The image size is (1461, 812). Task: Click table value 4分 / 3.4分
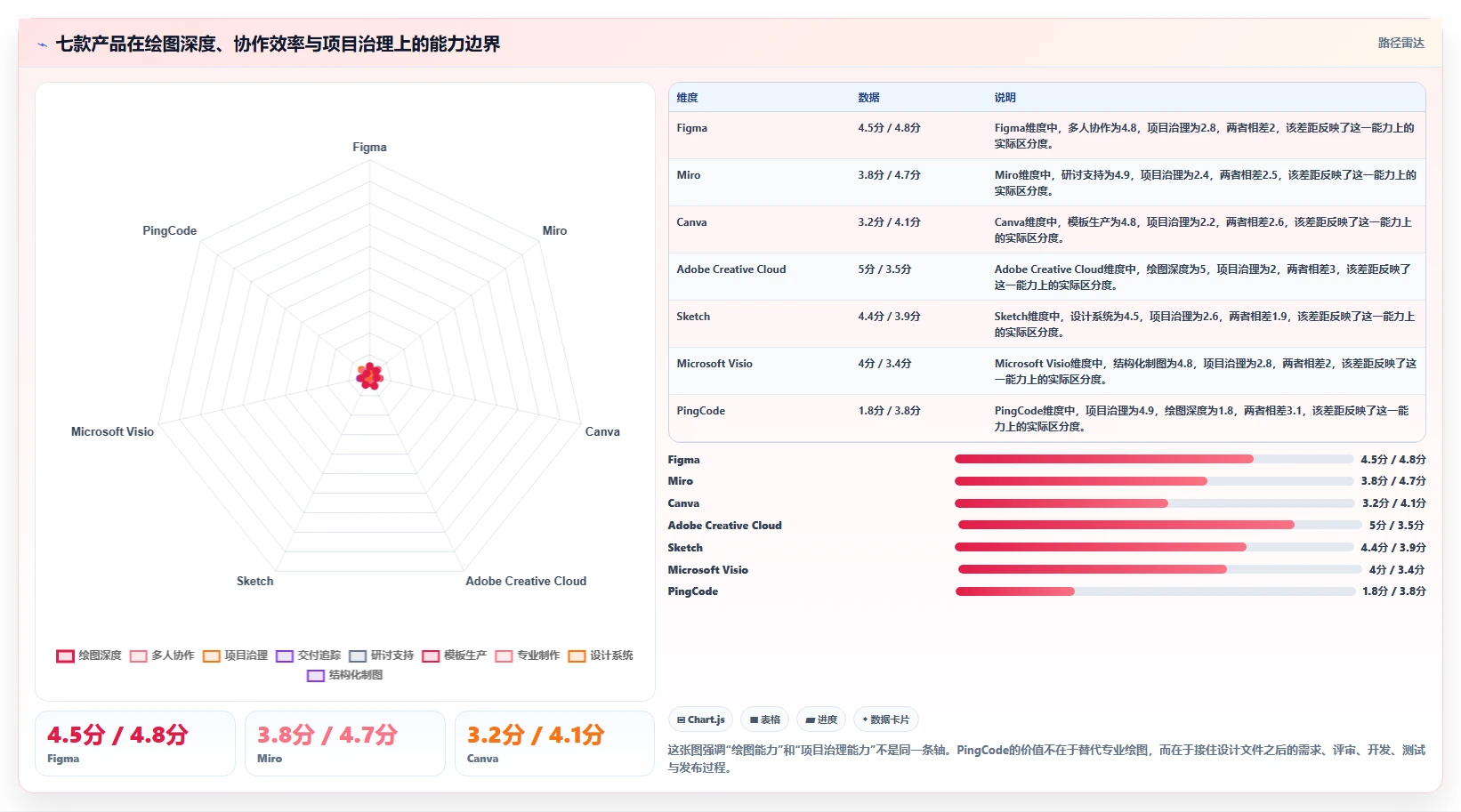[x=884, y=364]
